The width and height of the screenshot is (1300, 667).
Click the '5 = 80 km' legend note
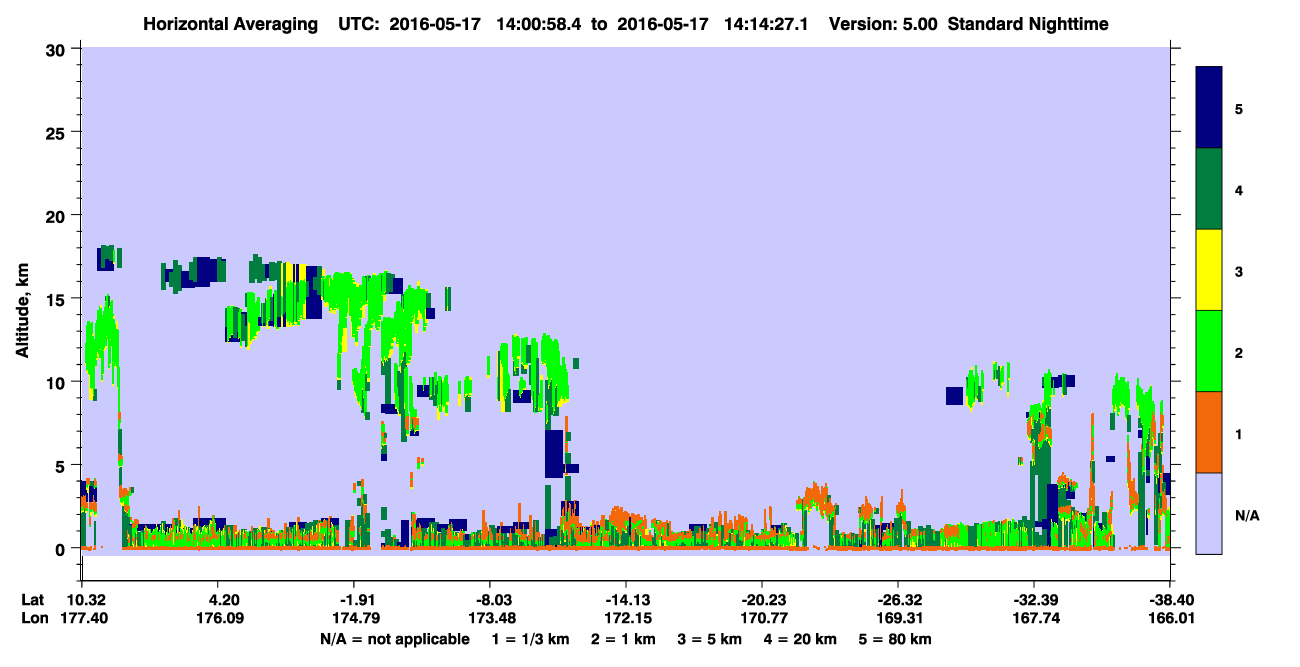(x=897, y=639)
